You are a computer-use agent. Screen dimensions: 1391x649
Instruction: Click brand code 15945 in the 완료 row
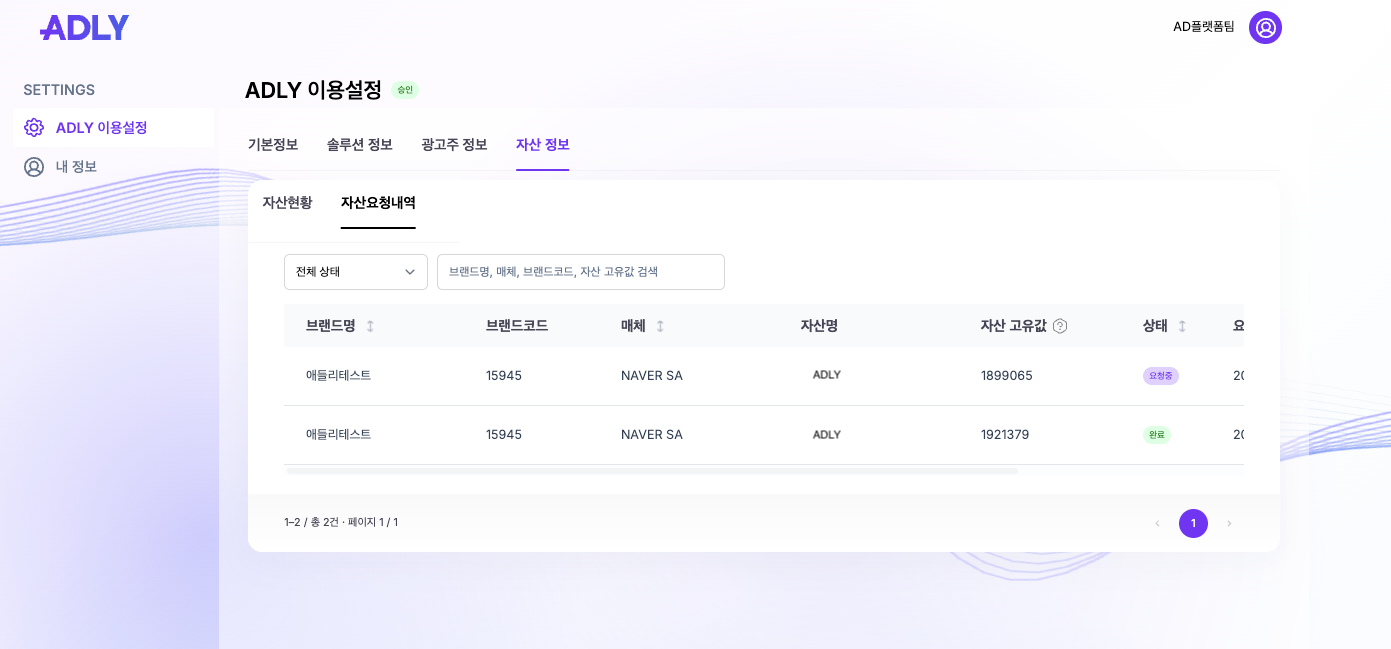504,435
